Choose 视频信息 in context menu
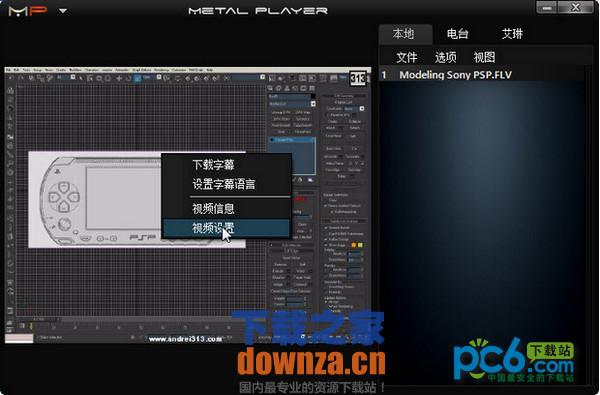Viewport: 600px width, 395px height. pos(226,209)
